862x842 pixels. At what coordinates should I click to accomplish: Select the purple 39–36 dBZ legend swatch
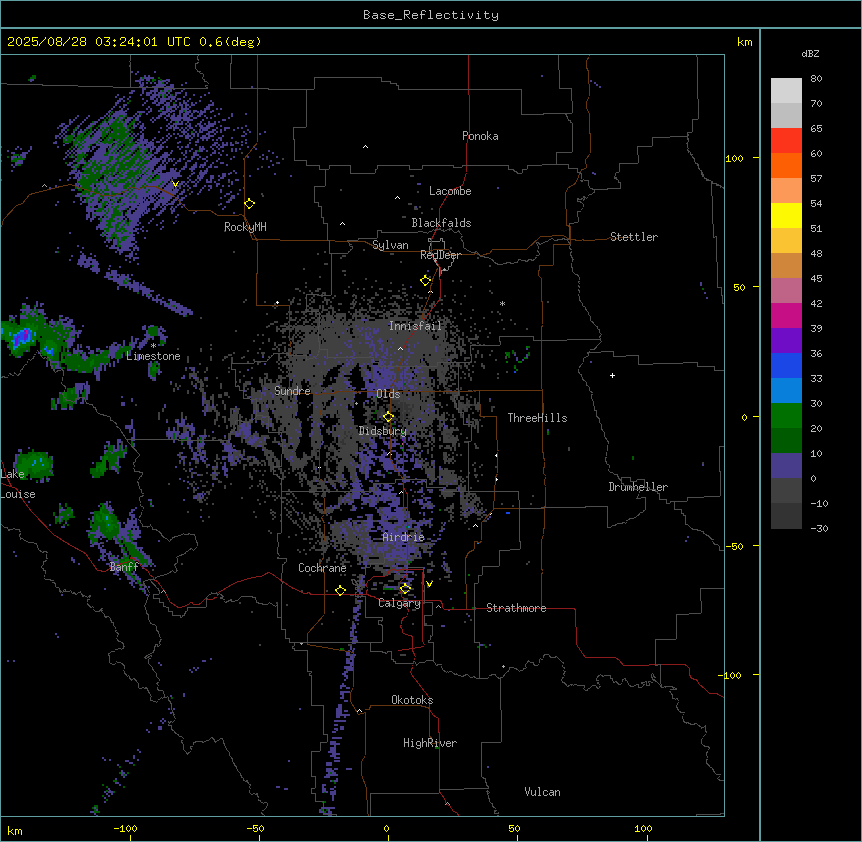pos(786,341)
